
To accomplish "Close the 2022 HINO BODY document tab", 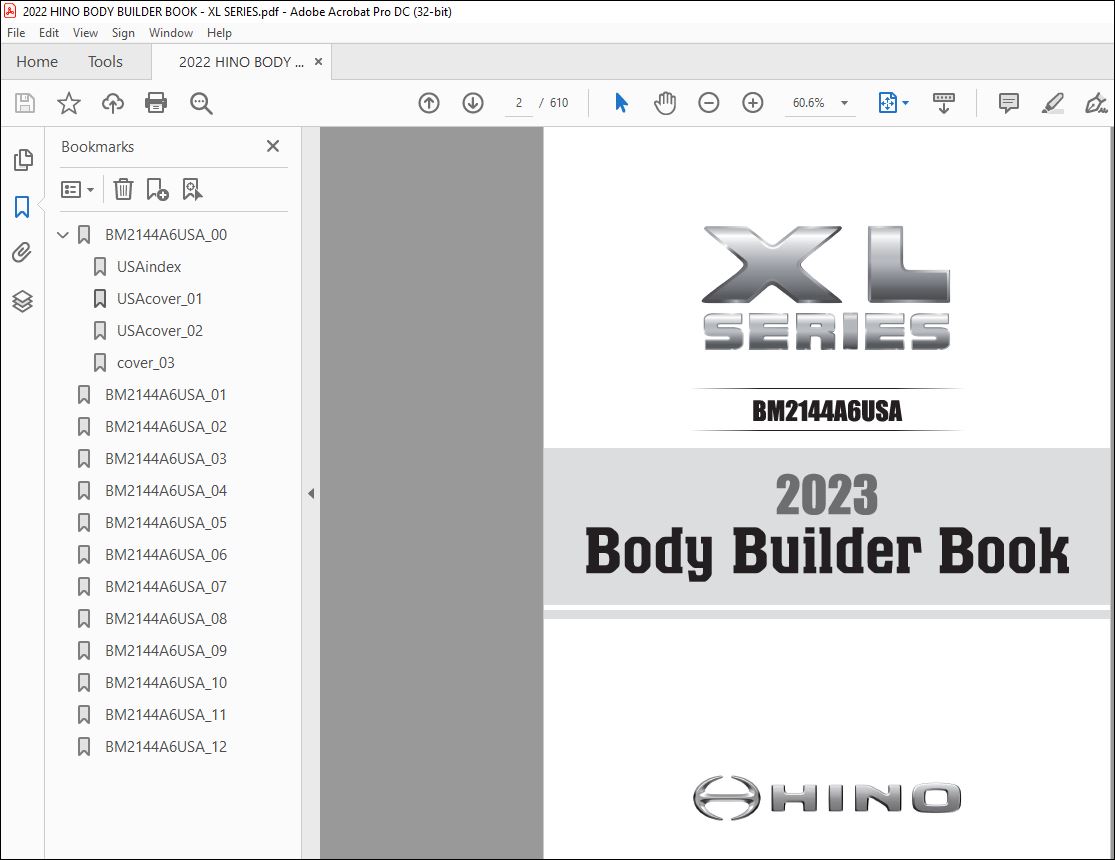I will pyautogui.click(x=319, y=62).
